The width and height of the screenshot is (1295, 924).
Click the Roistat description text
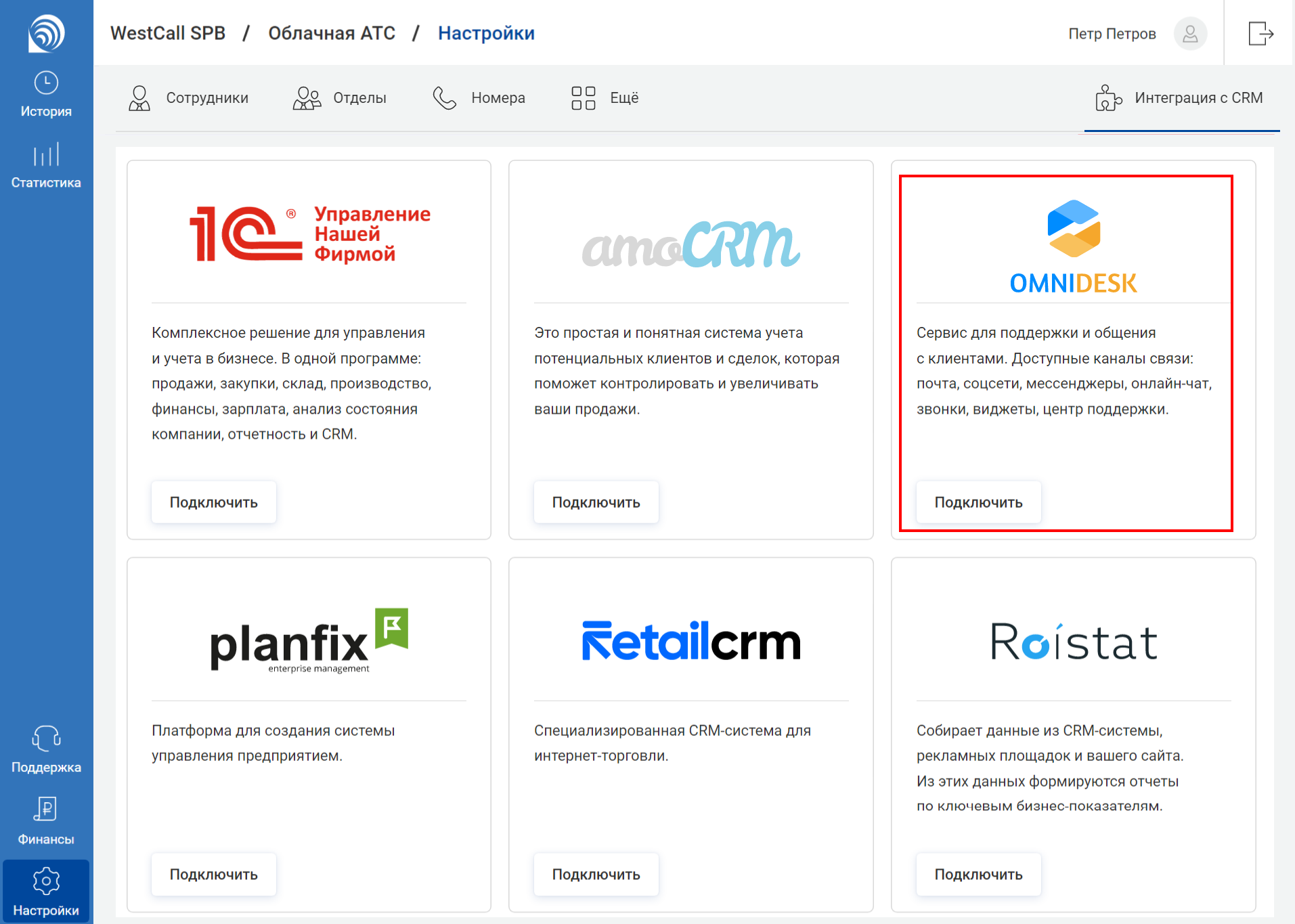1050,768
